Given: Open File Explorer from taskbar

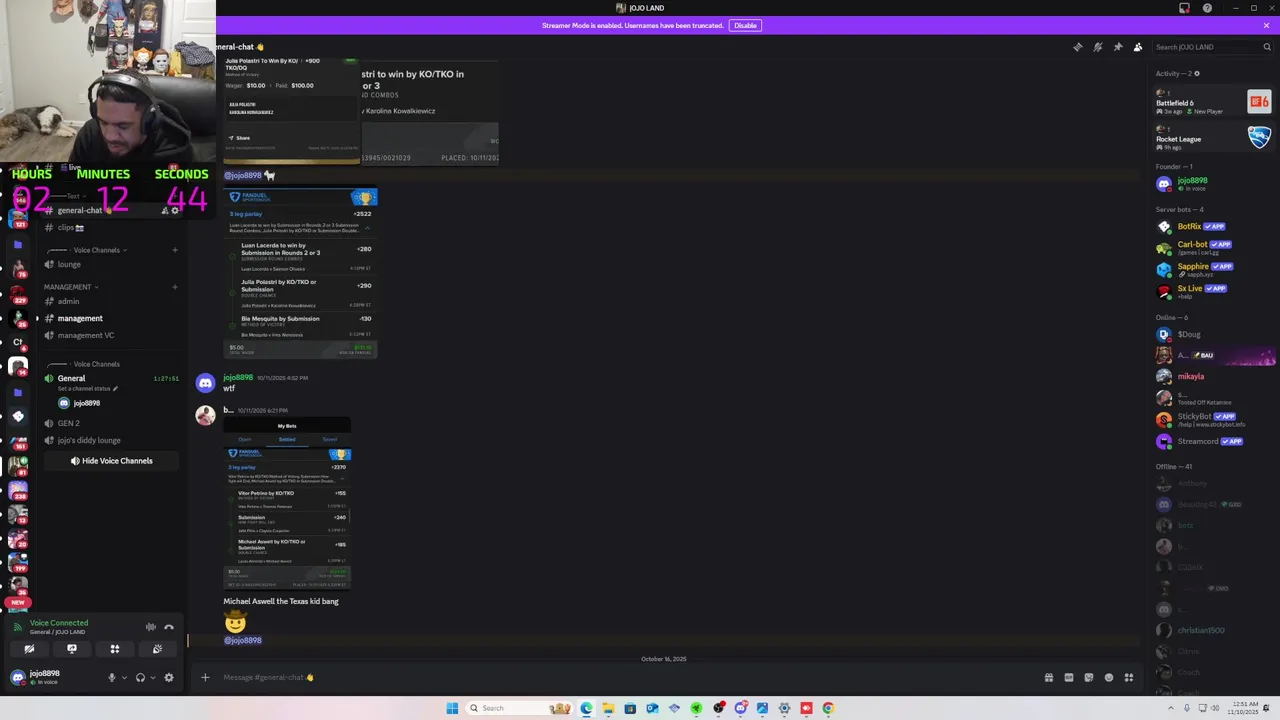Looking at the screenshot, I should (x=608, y=708).
